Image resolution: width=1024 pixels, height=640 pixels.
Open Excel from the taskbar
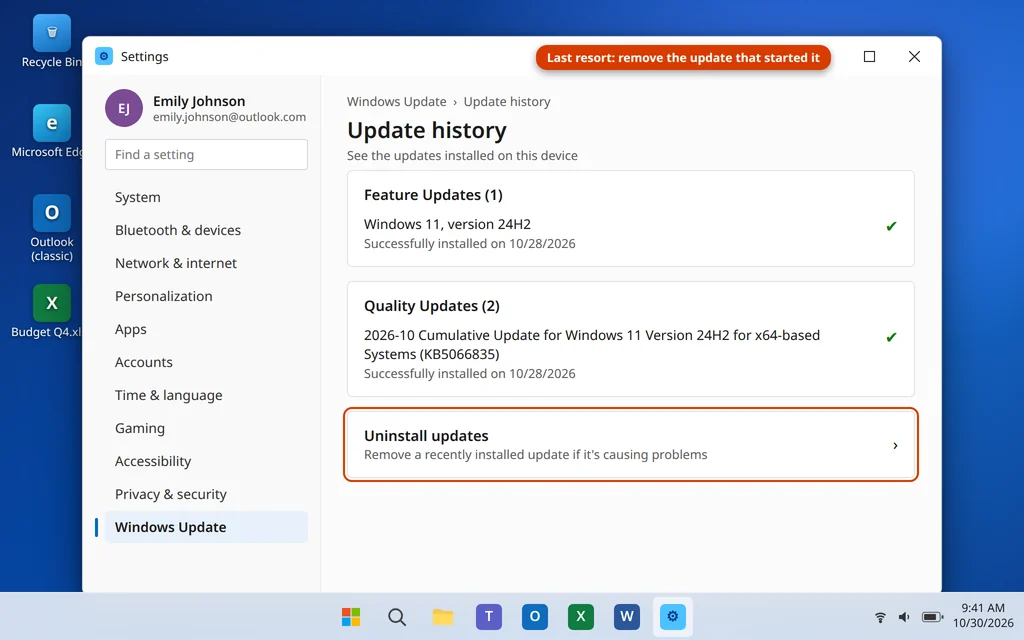click(x=581, y=616)
